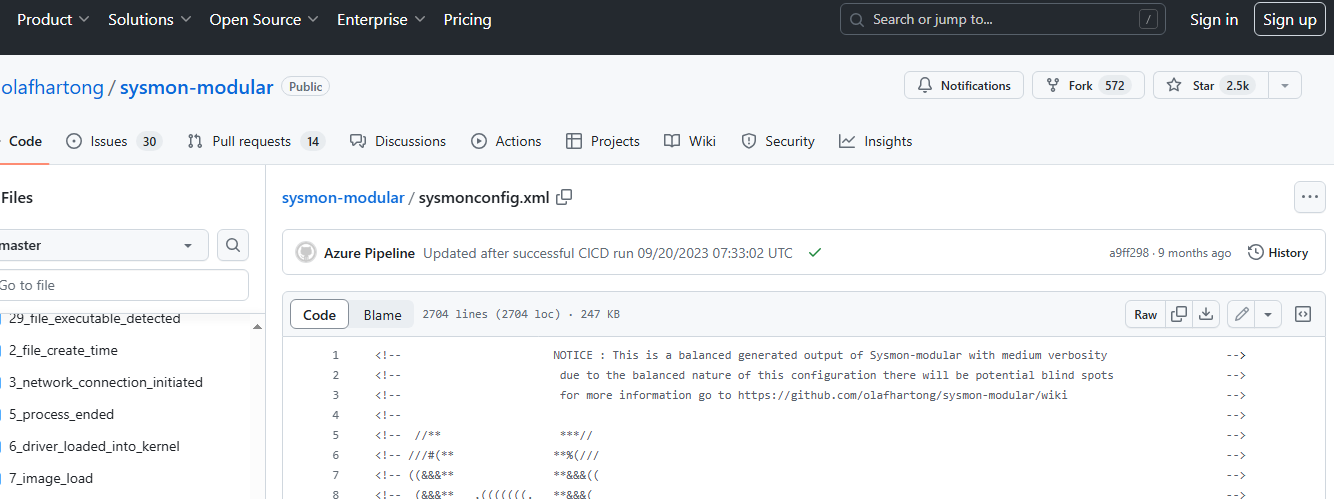Open the Projects tab

click(x=602, y=141)
